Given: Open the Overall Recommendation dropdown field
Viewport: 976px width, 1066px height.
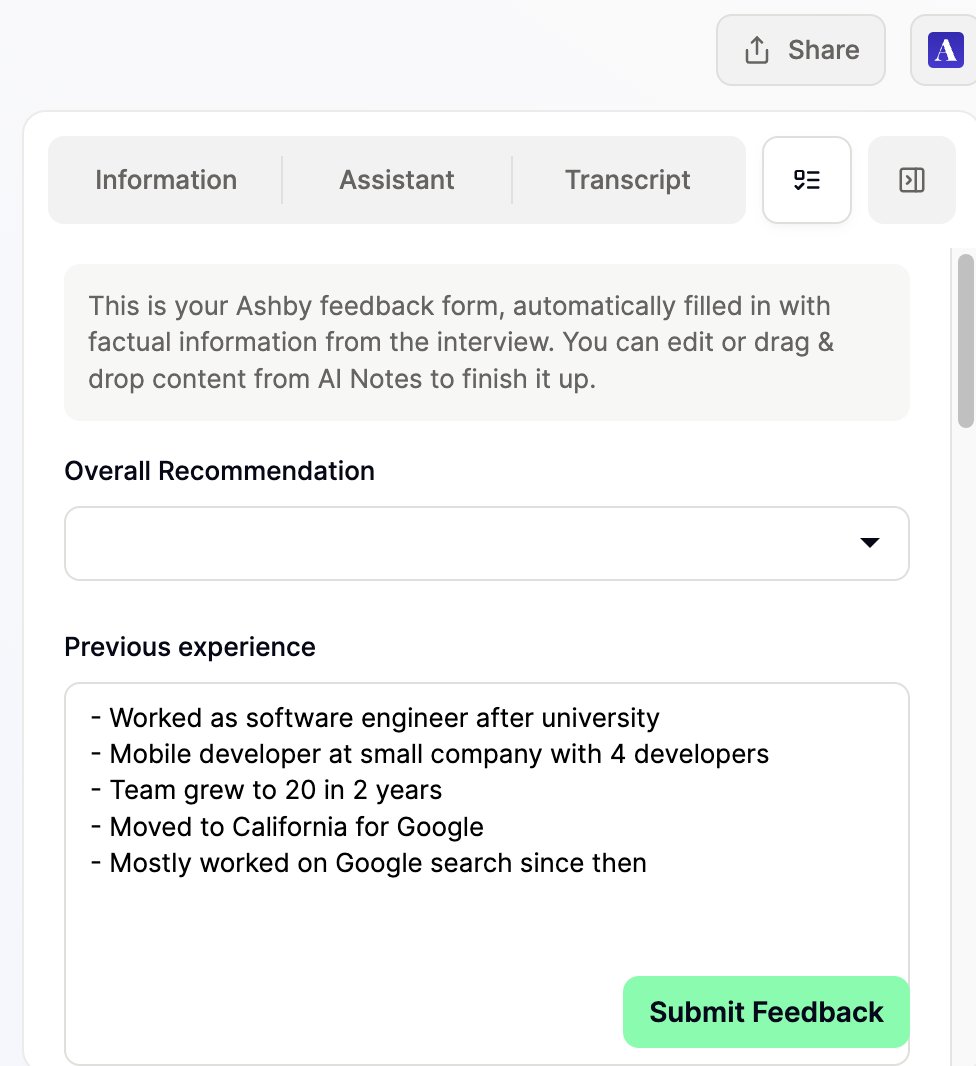Looking at the screenshot, I should click(460, 543).
